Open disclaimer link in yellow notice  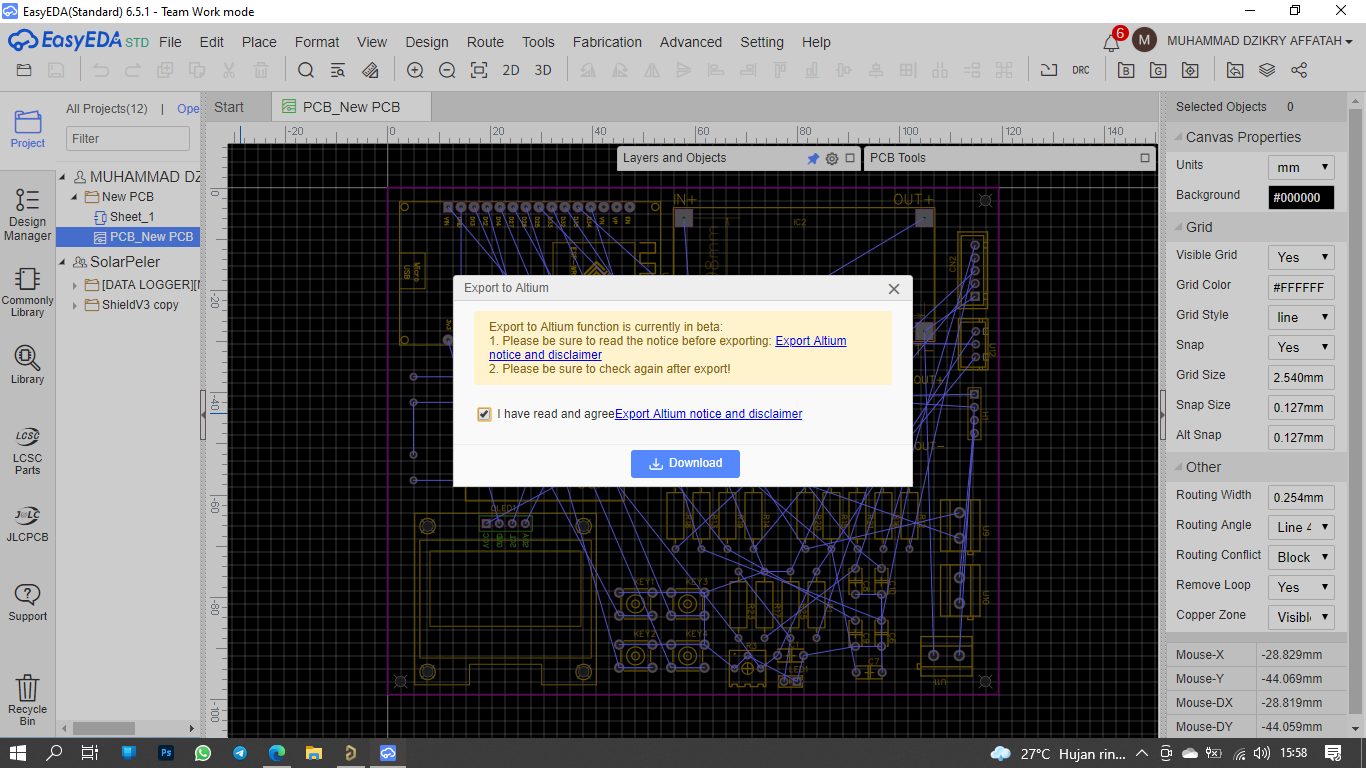coord(667,348)
